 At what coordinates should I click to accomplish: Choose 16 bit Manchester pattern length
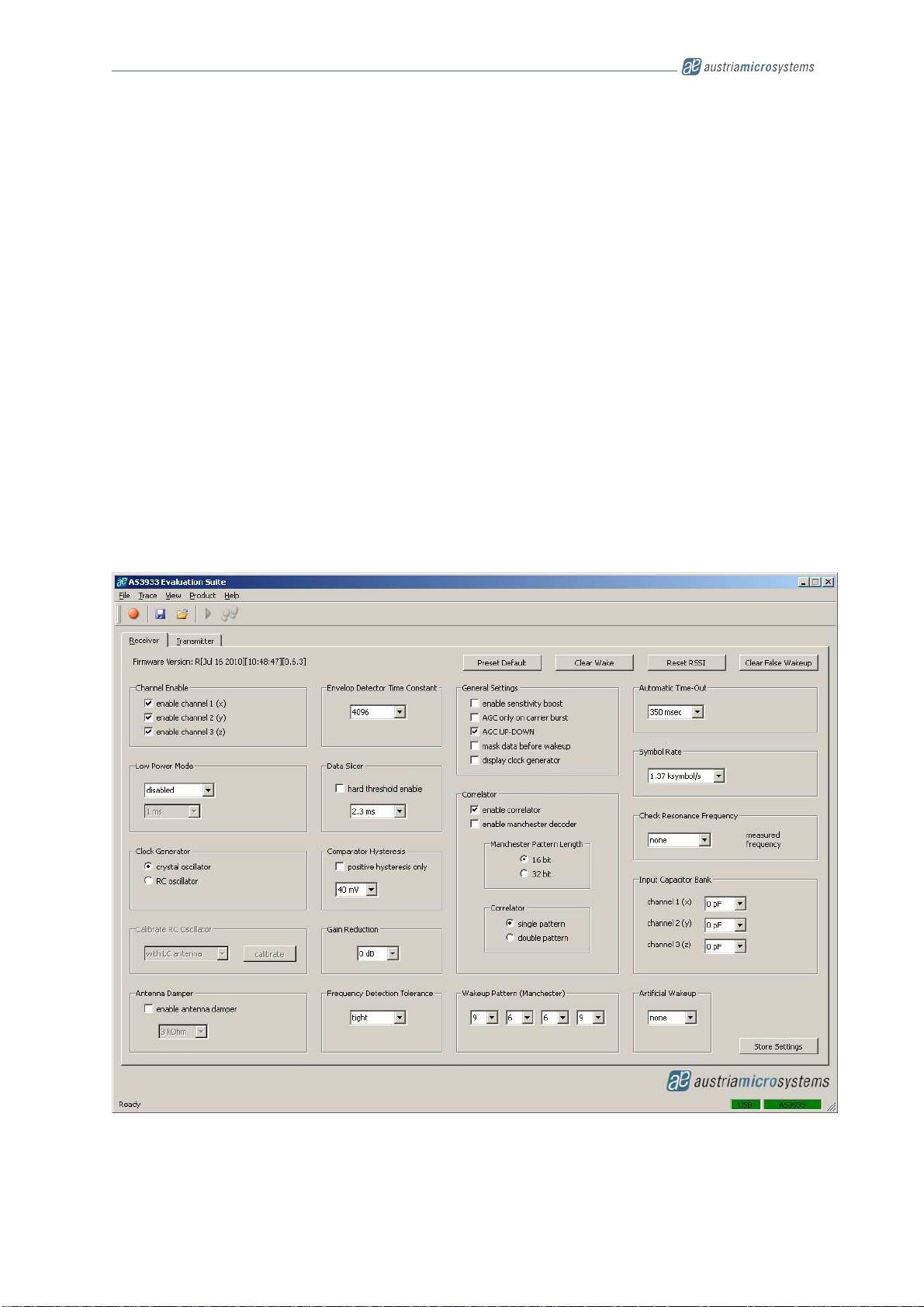tap(524, 859)
